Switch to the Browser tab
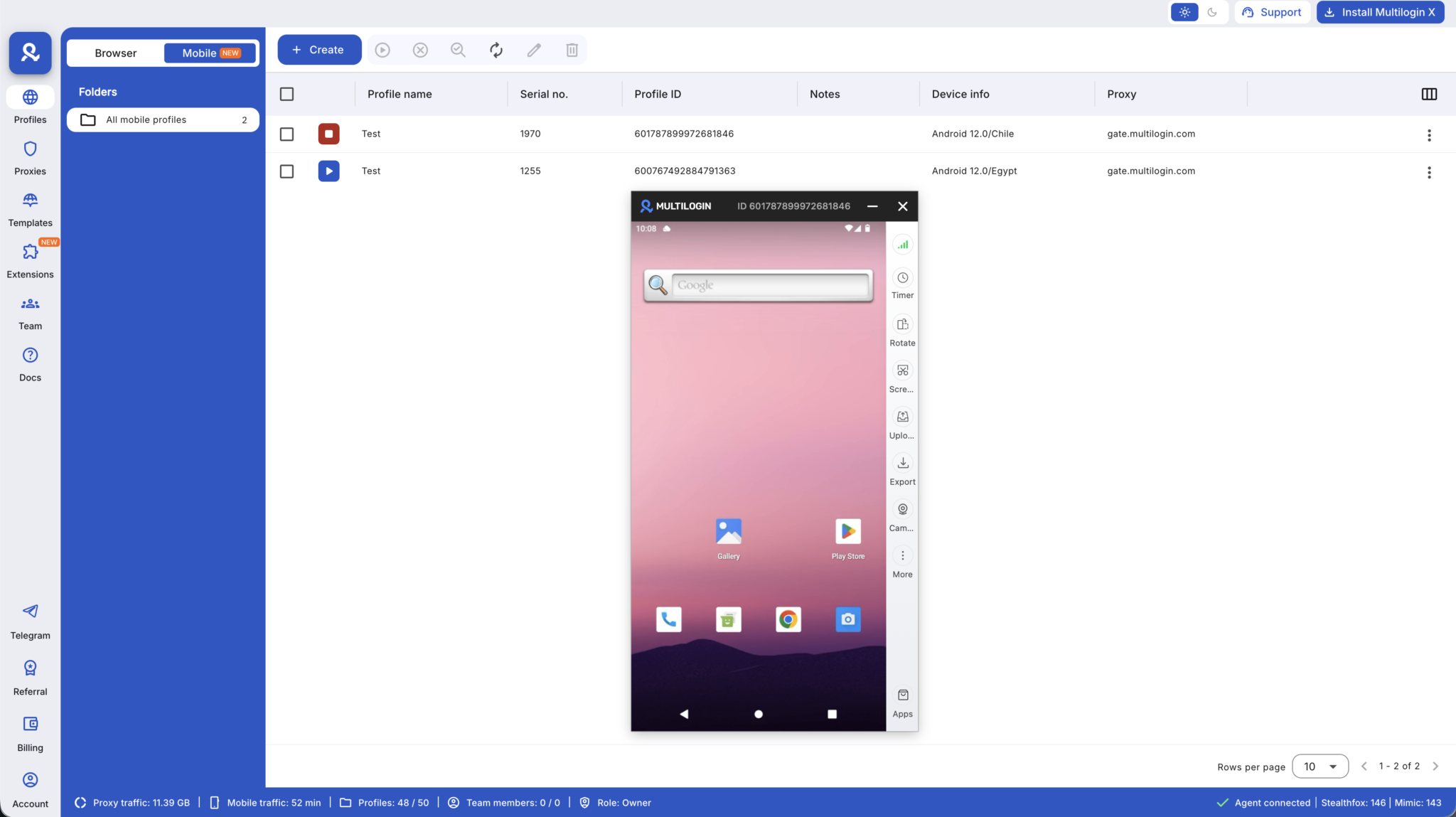 [116, 53]
